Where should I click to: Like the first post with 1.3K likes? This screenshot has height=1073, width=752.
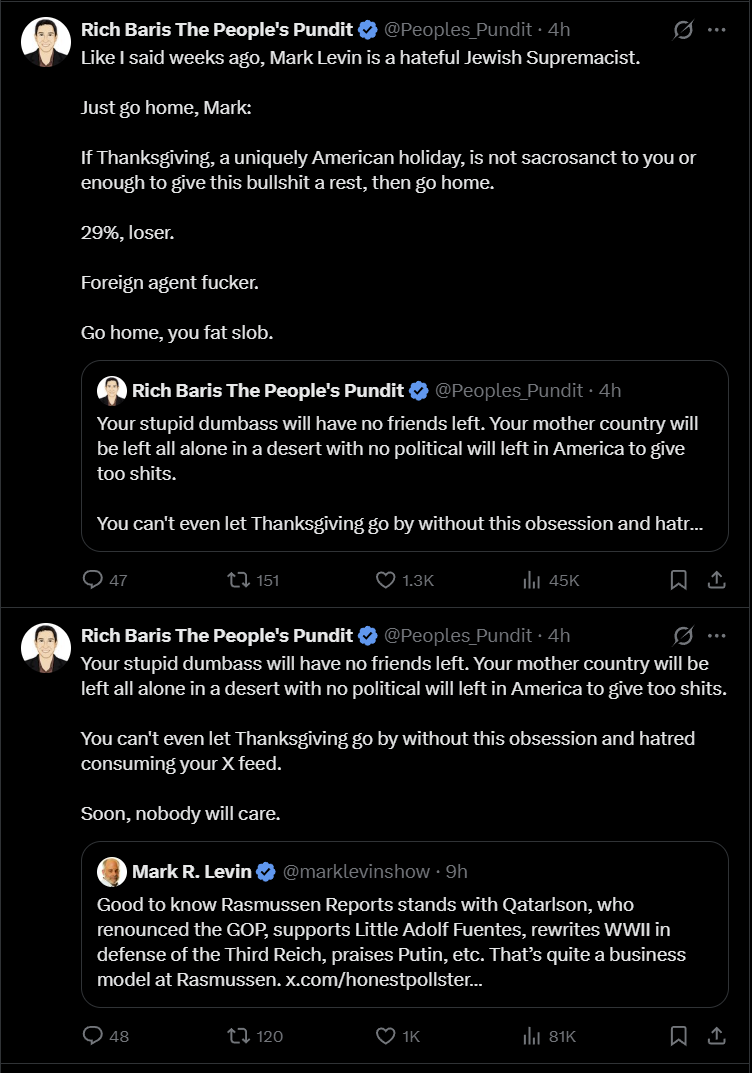[404, 580]
